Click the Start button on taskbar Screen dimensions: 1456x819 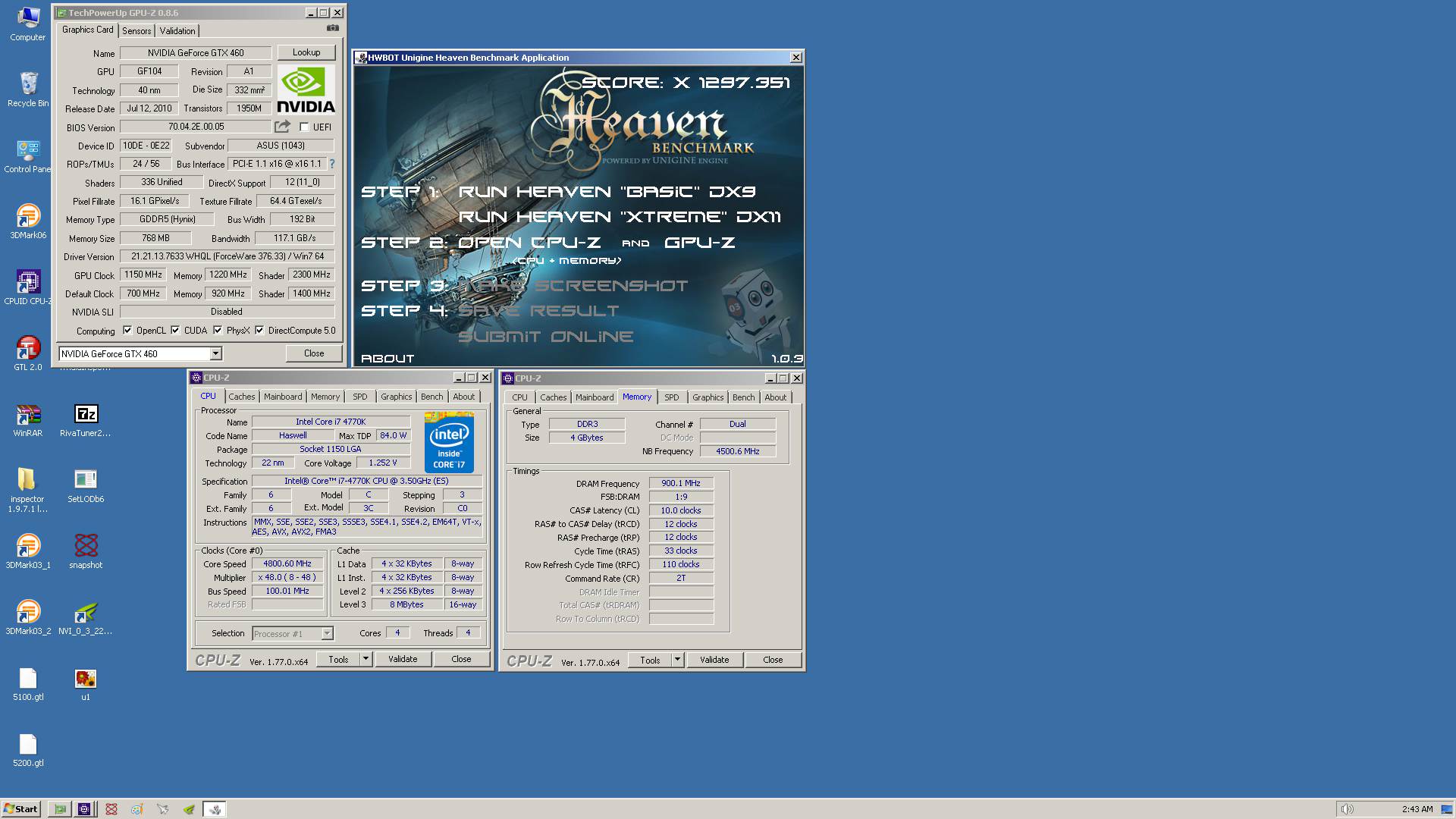[x=21, y=809]
